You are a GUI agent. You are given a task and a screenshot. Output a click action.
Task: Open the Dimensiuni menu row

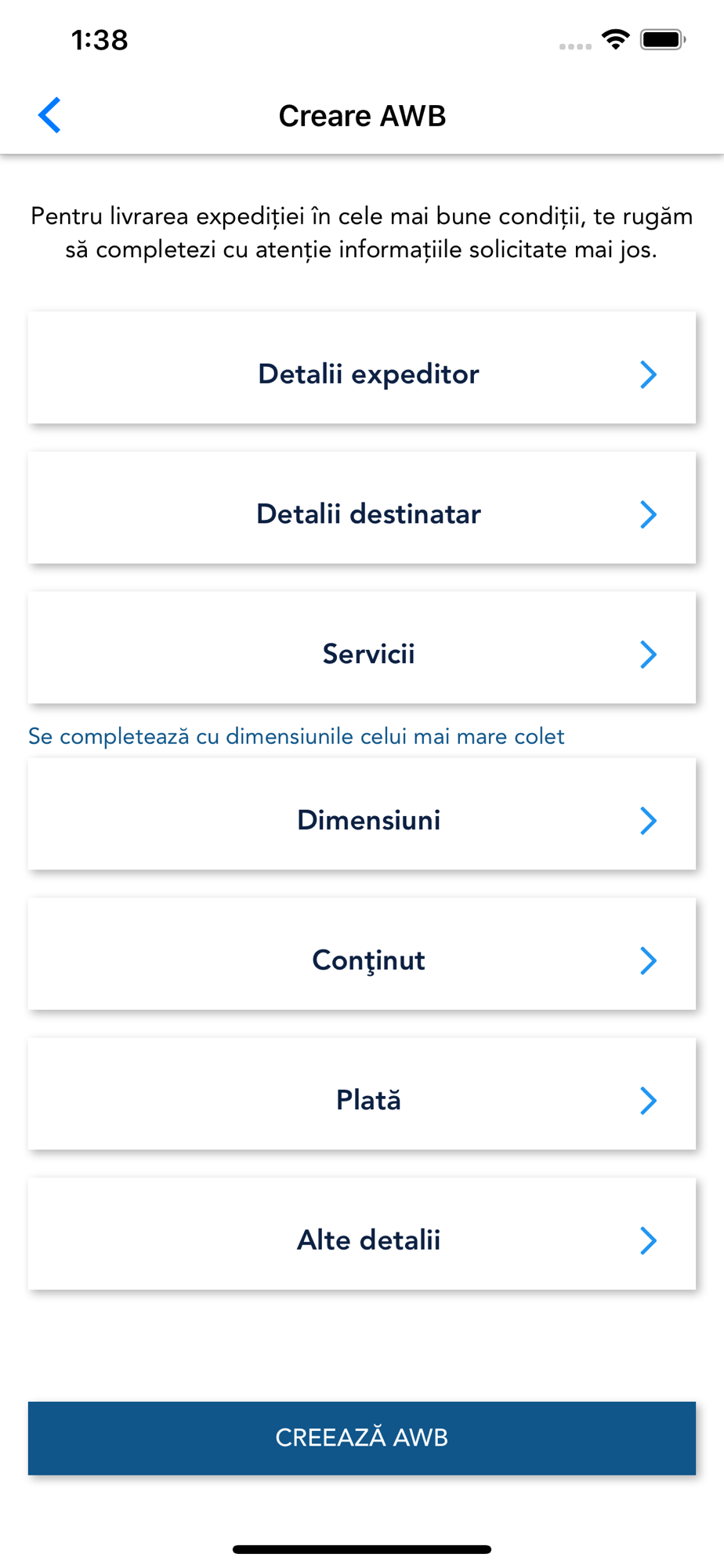point(362,814)
